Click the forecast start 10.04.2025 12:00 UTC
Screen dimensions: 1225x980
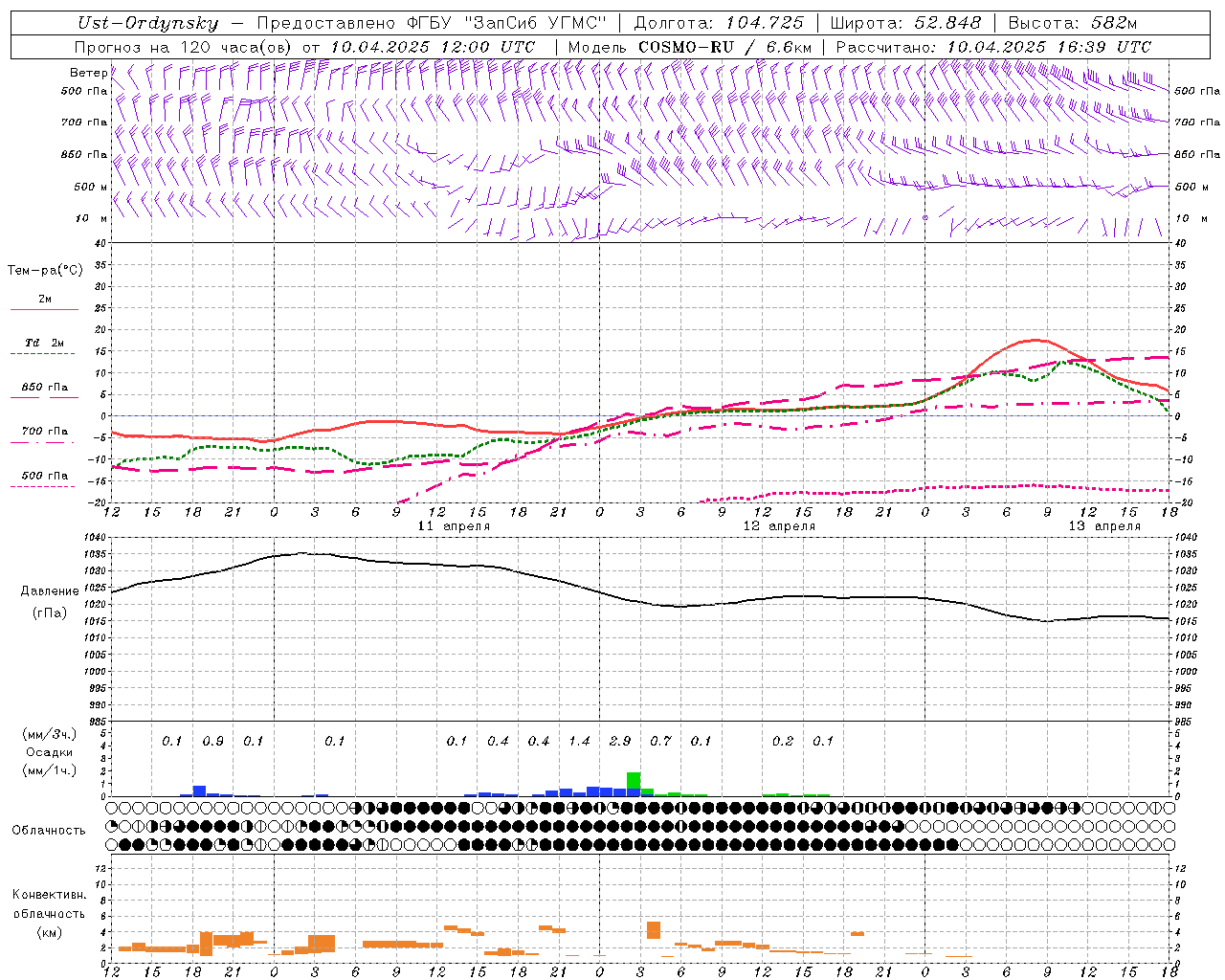[433, 47]
